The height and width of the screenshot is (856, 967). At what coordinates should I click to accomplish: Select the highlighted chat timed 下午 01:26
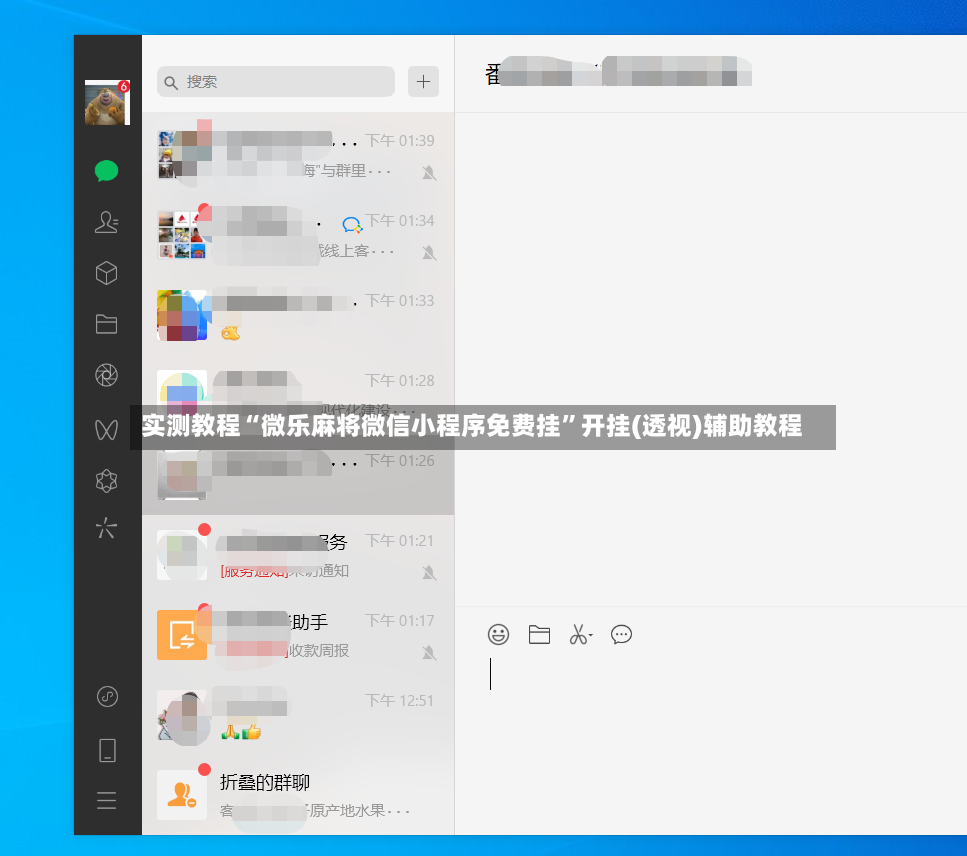point(298,475)
